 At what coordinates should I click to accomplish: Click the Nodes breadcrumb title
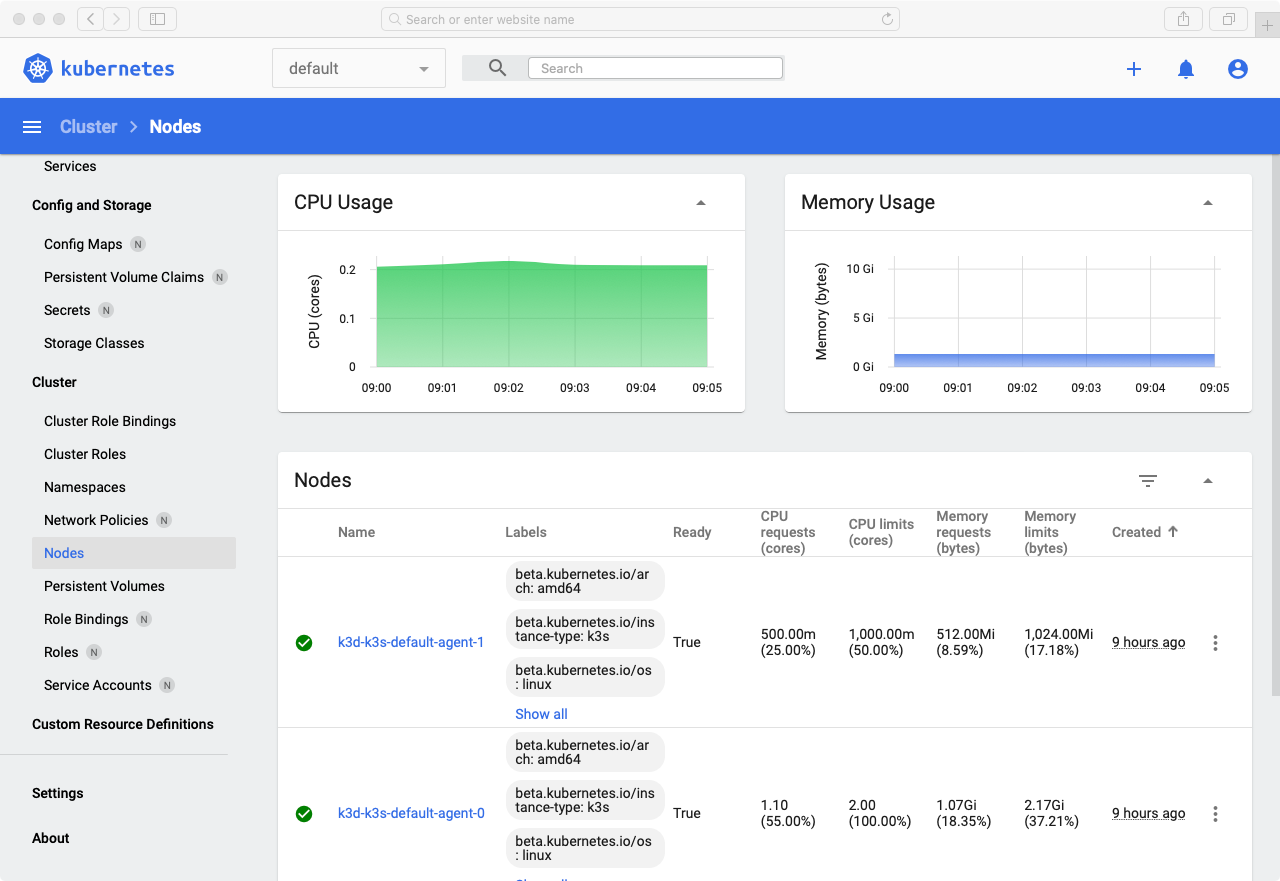(175, 127)
